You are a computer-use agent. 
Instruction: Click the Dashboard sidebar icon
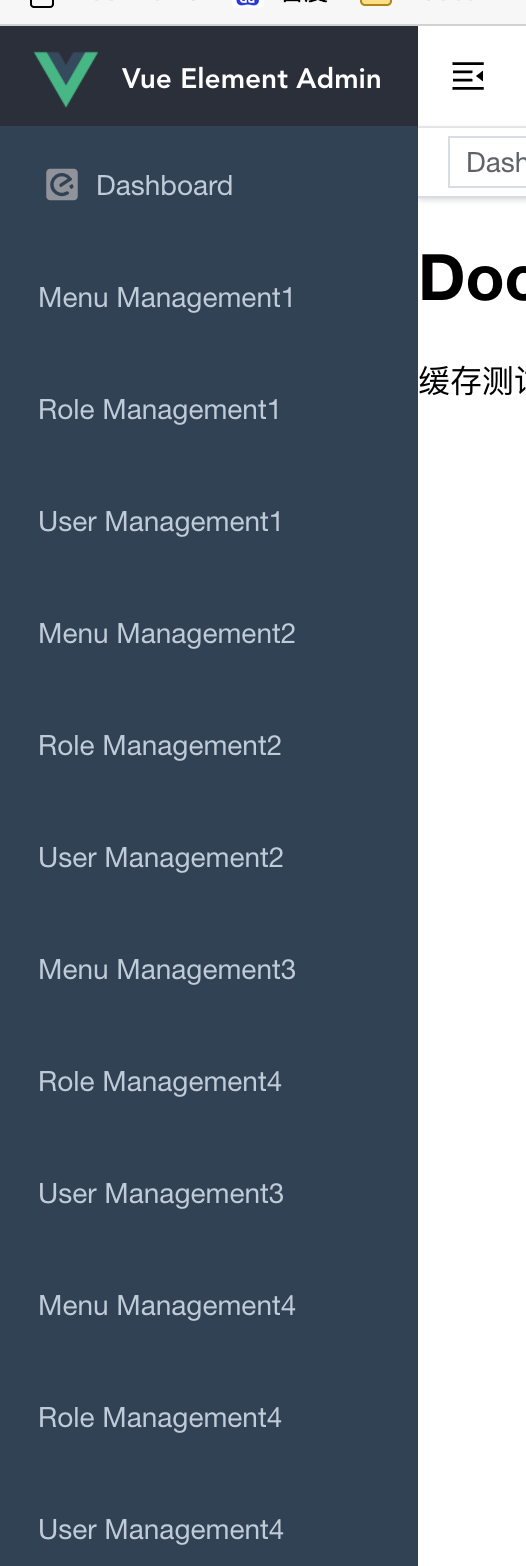(62, 185)
